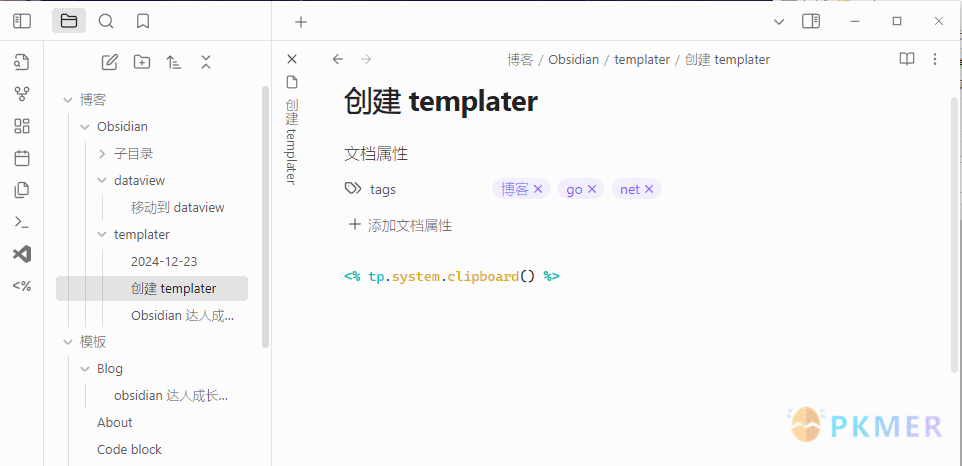Click templater in the breadcrumb path

pyautogui.click(x=642, y=59)
